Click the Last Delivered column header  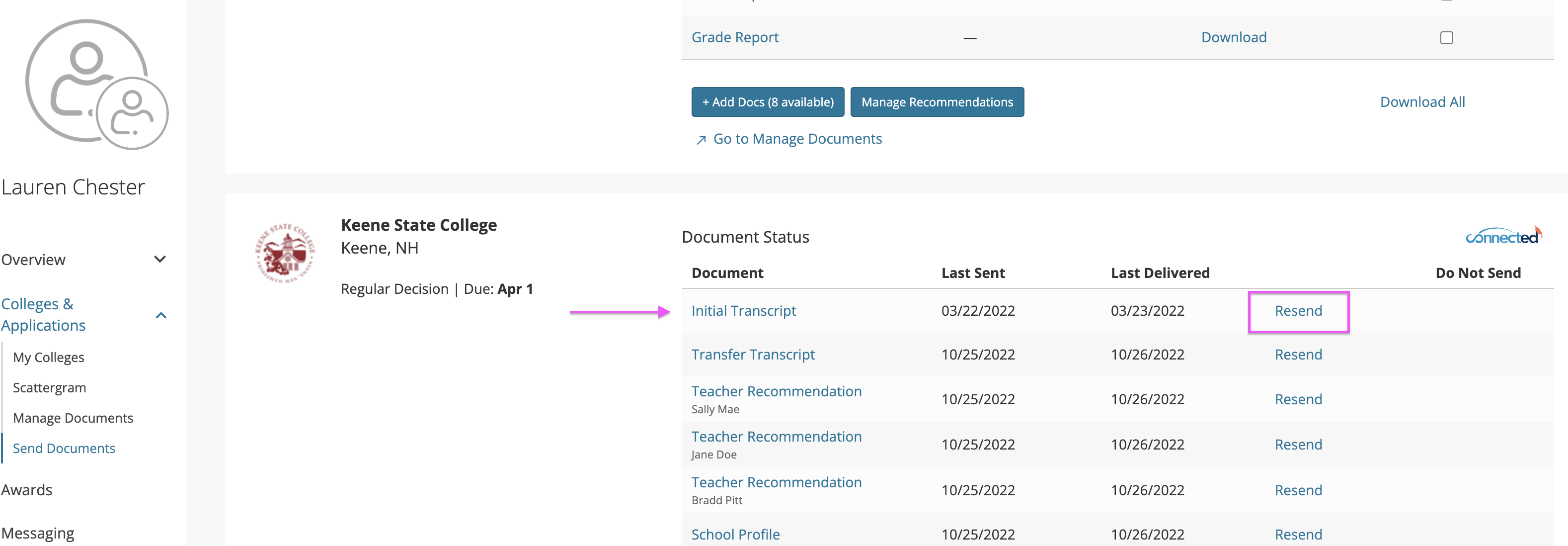tap(1160, 273)
